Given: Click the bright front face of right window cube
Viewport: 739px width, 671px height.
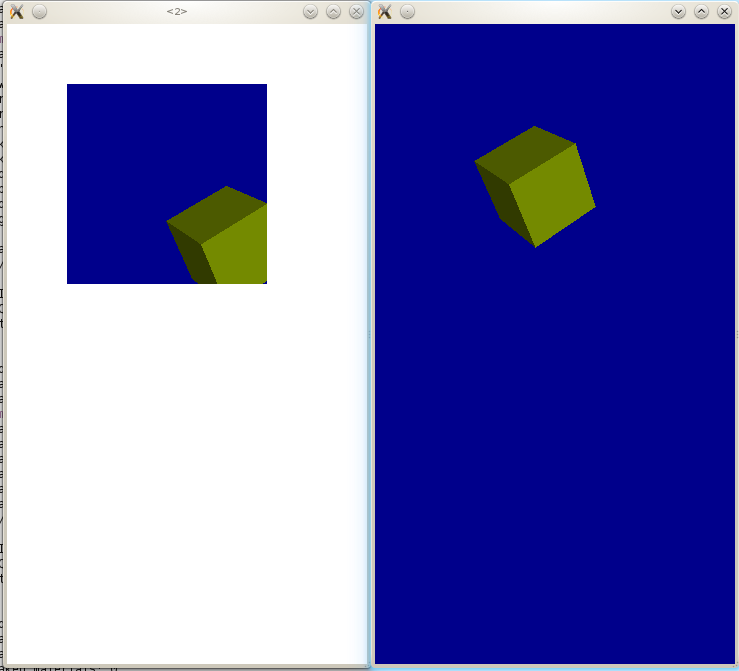Looking at the screenshot, I should (x=553, y=197).
